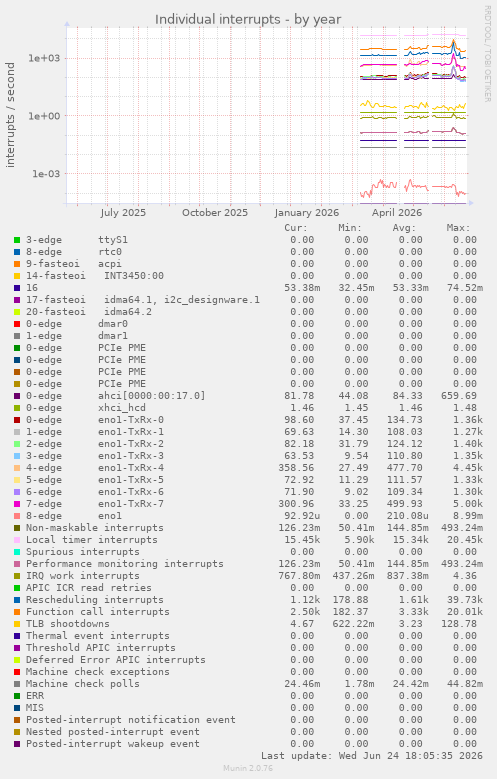
Task: Select the 'Individual interrupts - by year' title
Action: 248,19
